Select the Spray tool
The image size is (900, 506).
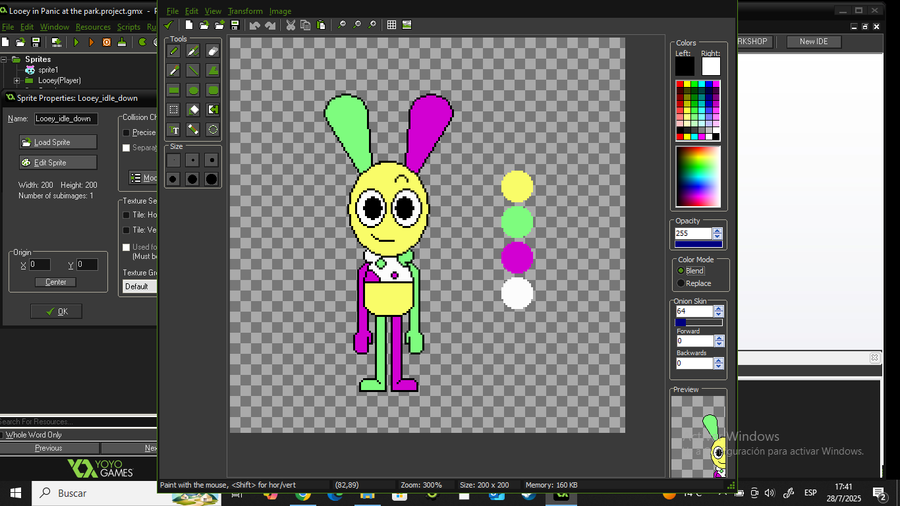click(x=193, y=51)
